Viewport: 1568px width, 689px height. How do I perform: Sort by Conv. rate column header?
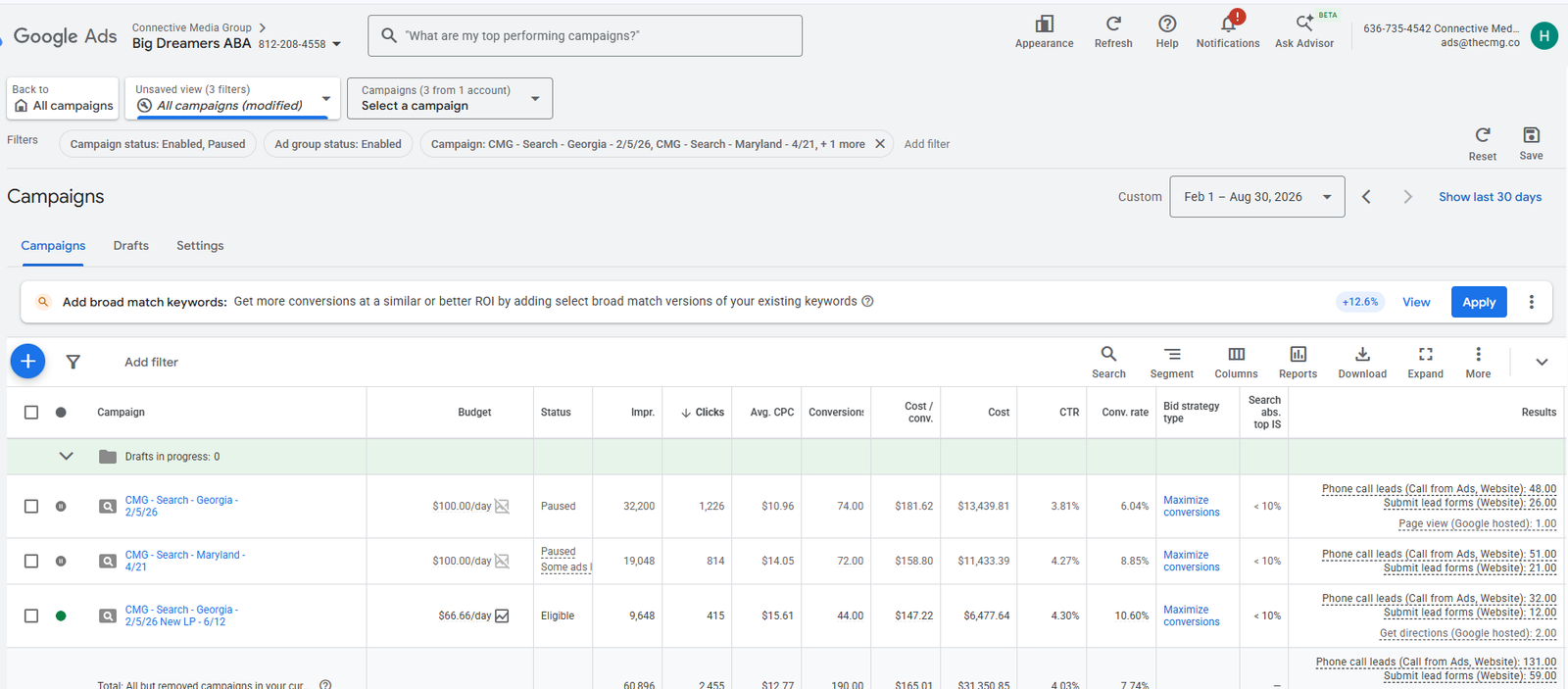[x=1125, y=413]
